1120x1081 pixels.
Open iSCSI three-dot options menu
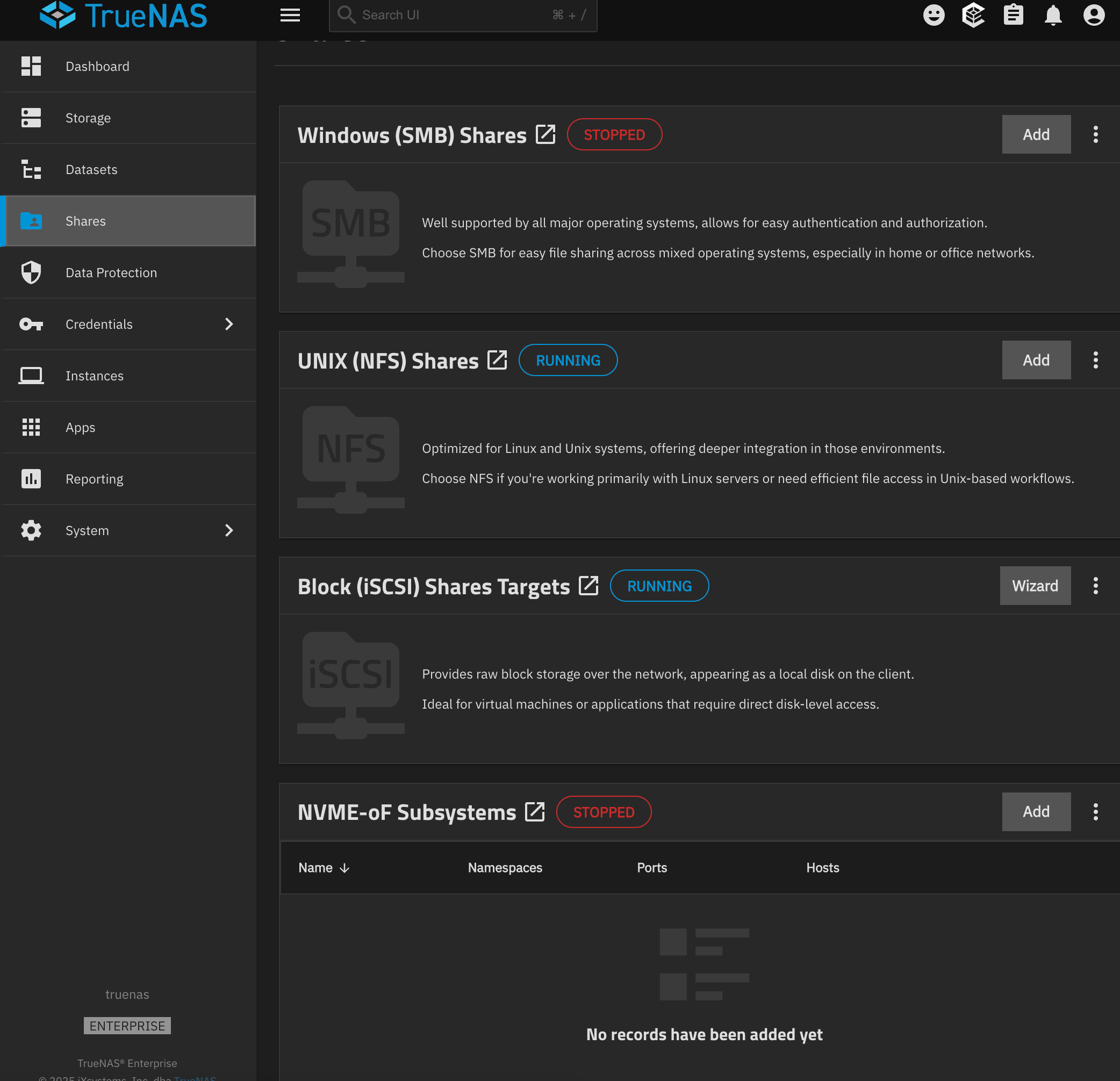pyautogui.click(x=1095, y=586)
